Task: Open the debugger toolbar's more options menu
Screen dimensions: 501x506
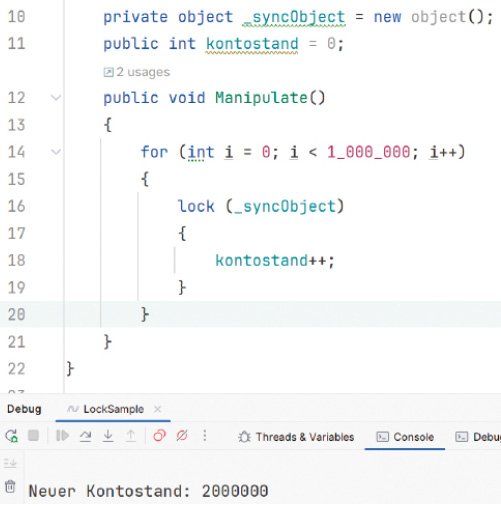Action: click(205, 436)
